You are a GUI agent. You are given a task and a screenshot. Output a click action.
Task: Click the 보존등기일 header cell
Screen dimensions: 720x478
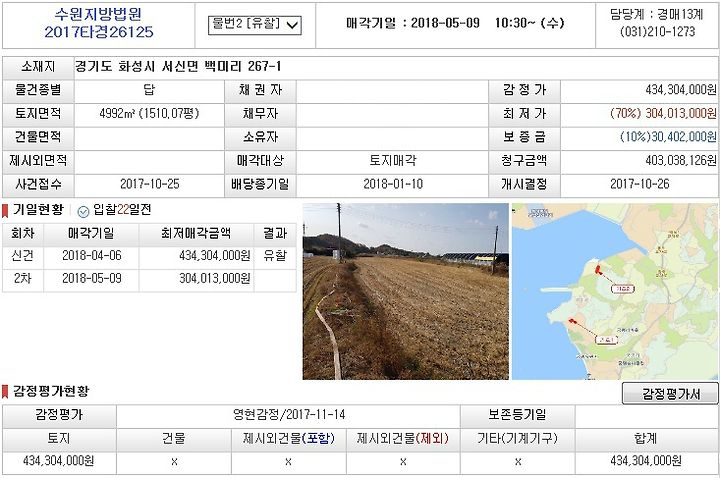(x=518, y=415)
